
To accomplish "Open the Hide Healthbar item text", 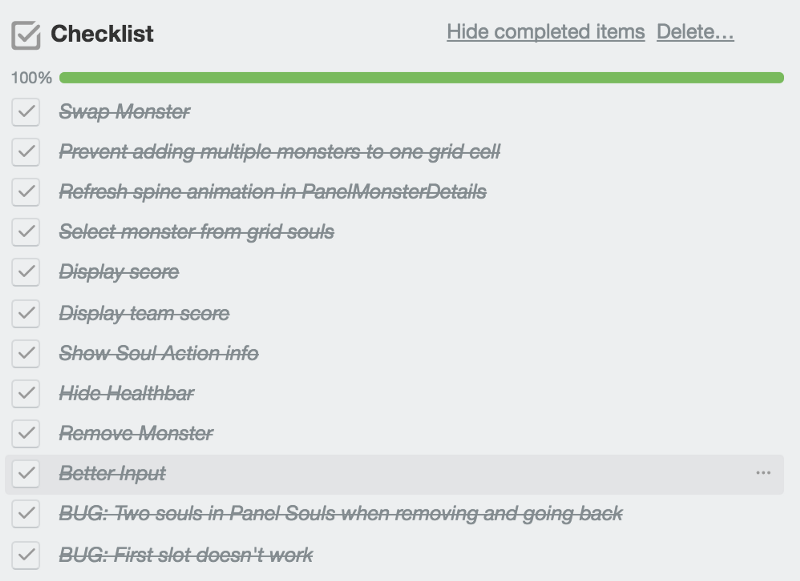I will point(127,393).
